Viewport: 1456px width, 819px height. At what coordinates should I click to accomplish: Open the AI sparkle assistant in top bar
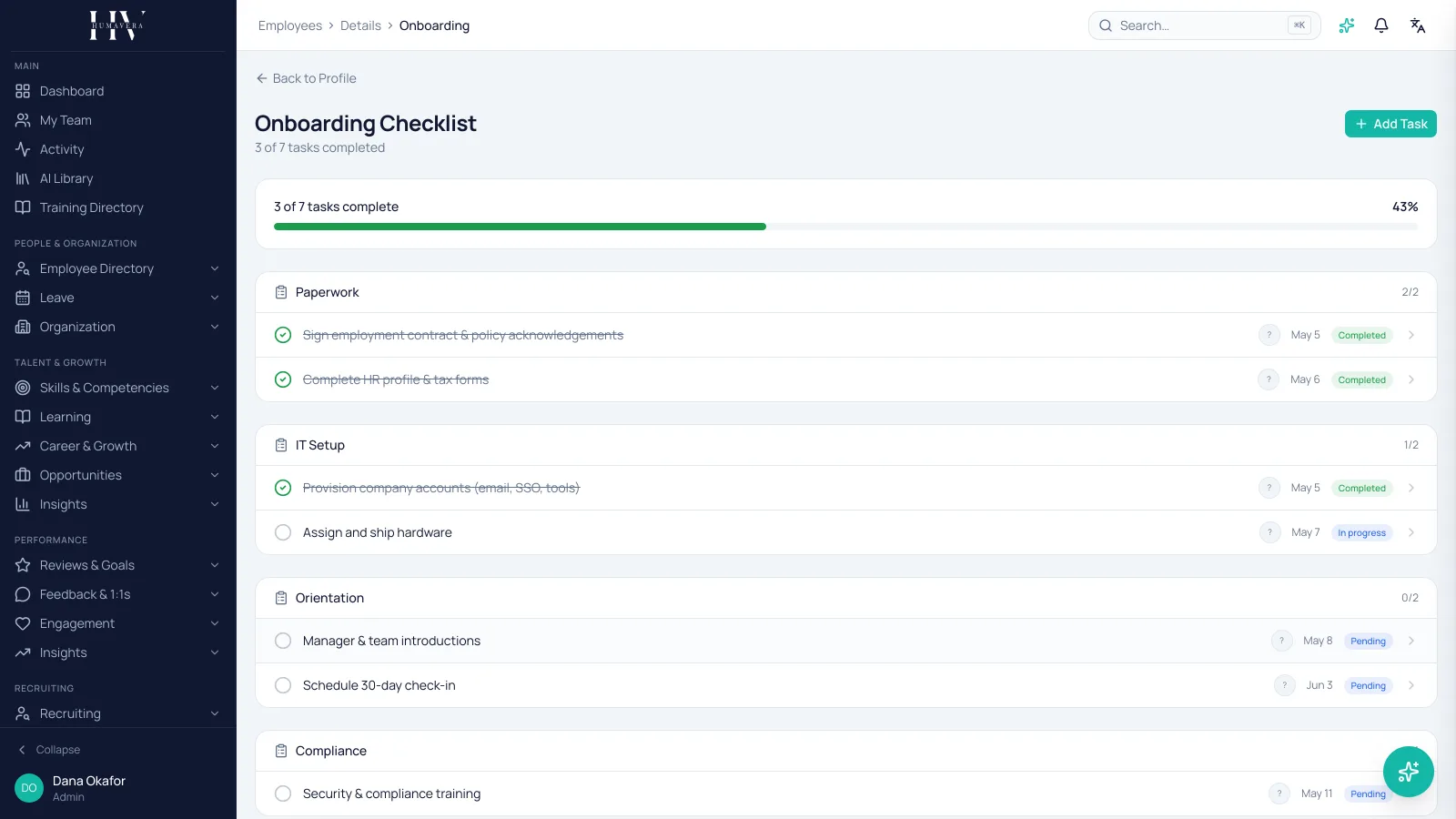1347,25
